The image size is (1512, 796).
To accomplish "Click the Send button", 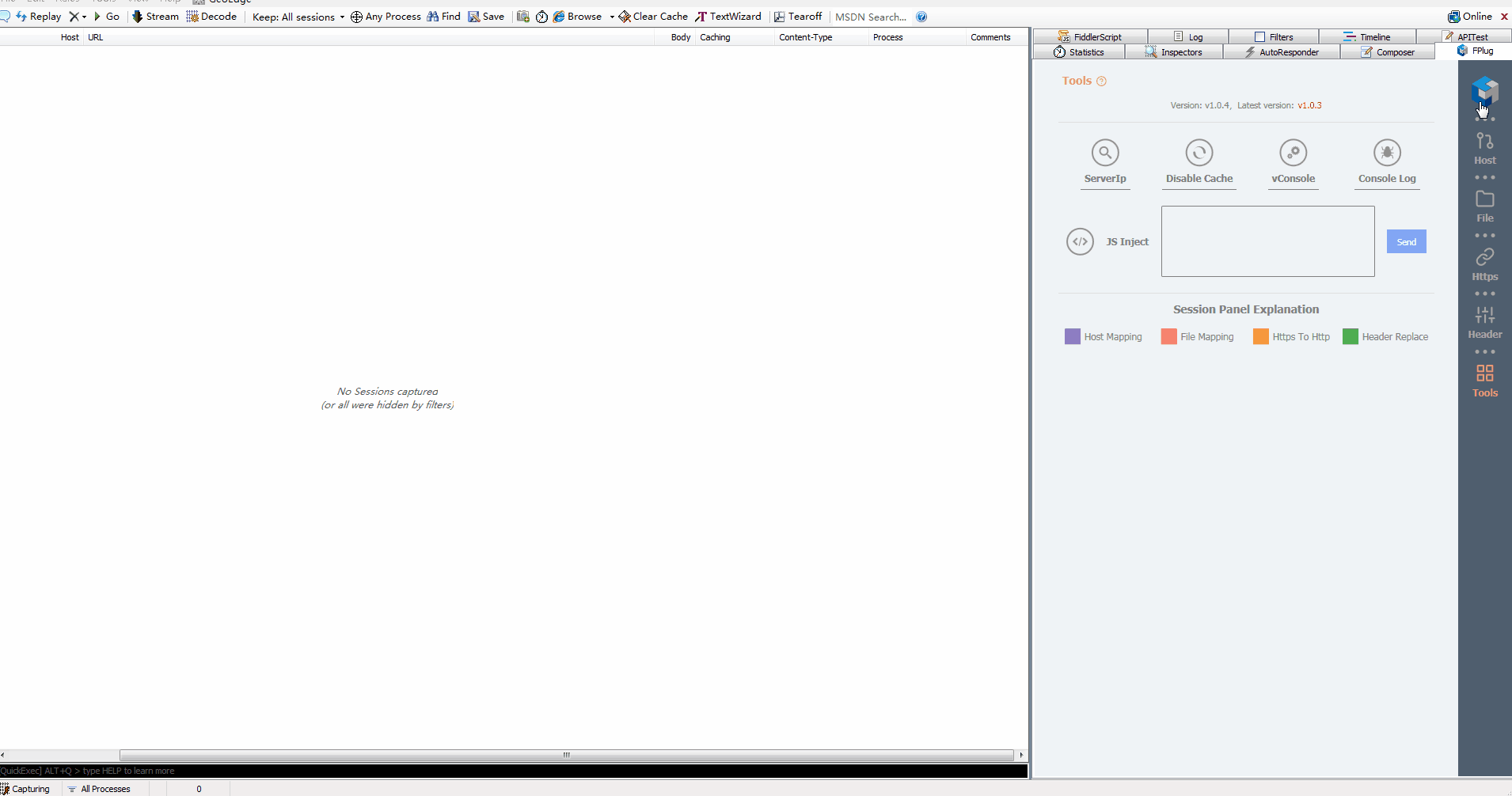I will 1407,241.
